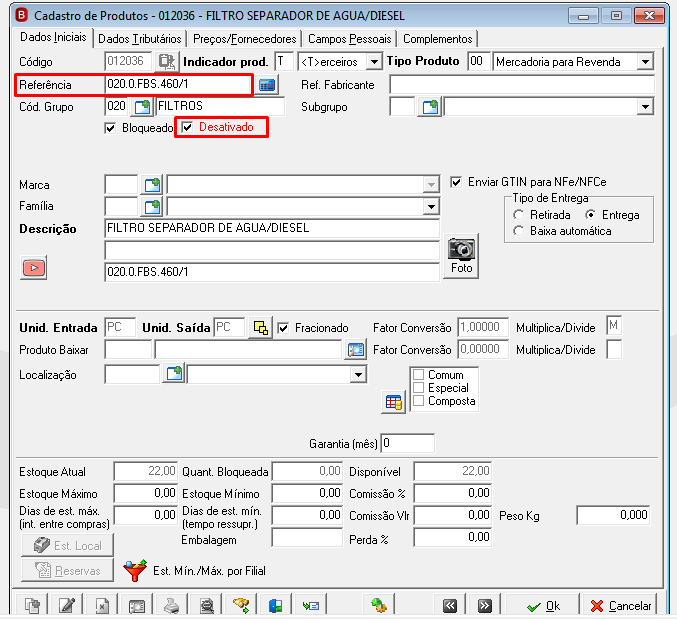Uncheck the Desativado checkbox

187,127
